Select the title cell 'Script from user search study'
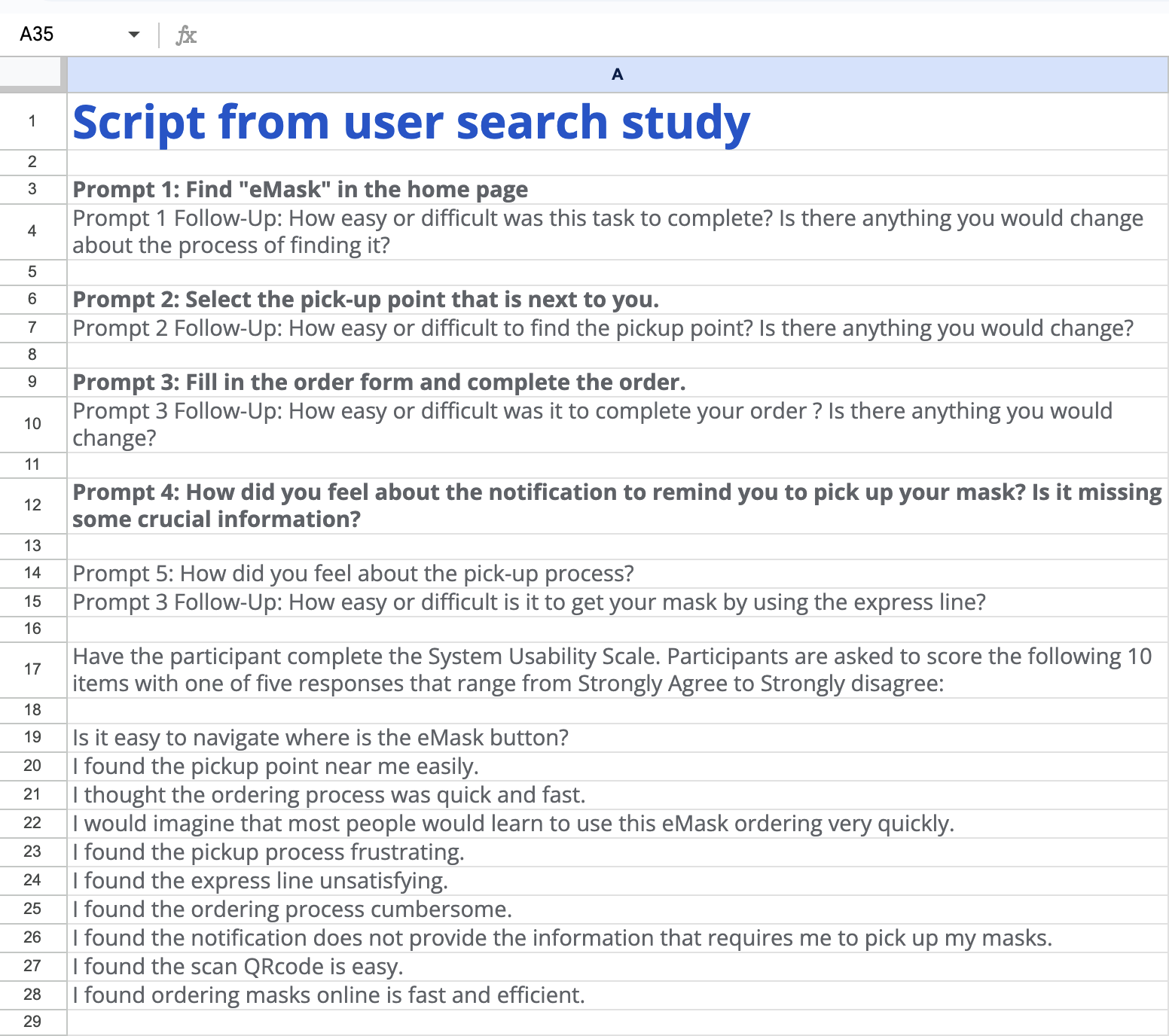 tap(618, 121)
